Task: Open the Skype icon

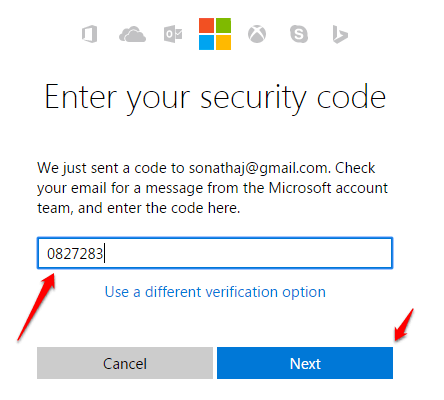Action: click(x=299, y=34)
